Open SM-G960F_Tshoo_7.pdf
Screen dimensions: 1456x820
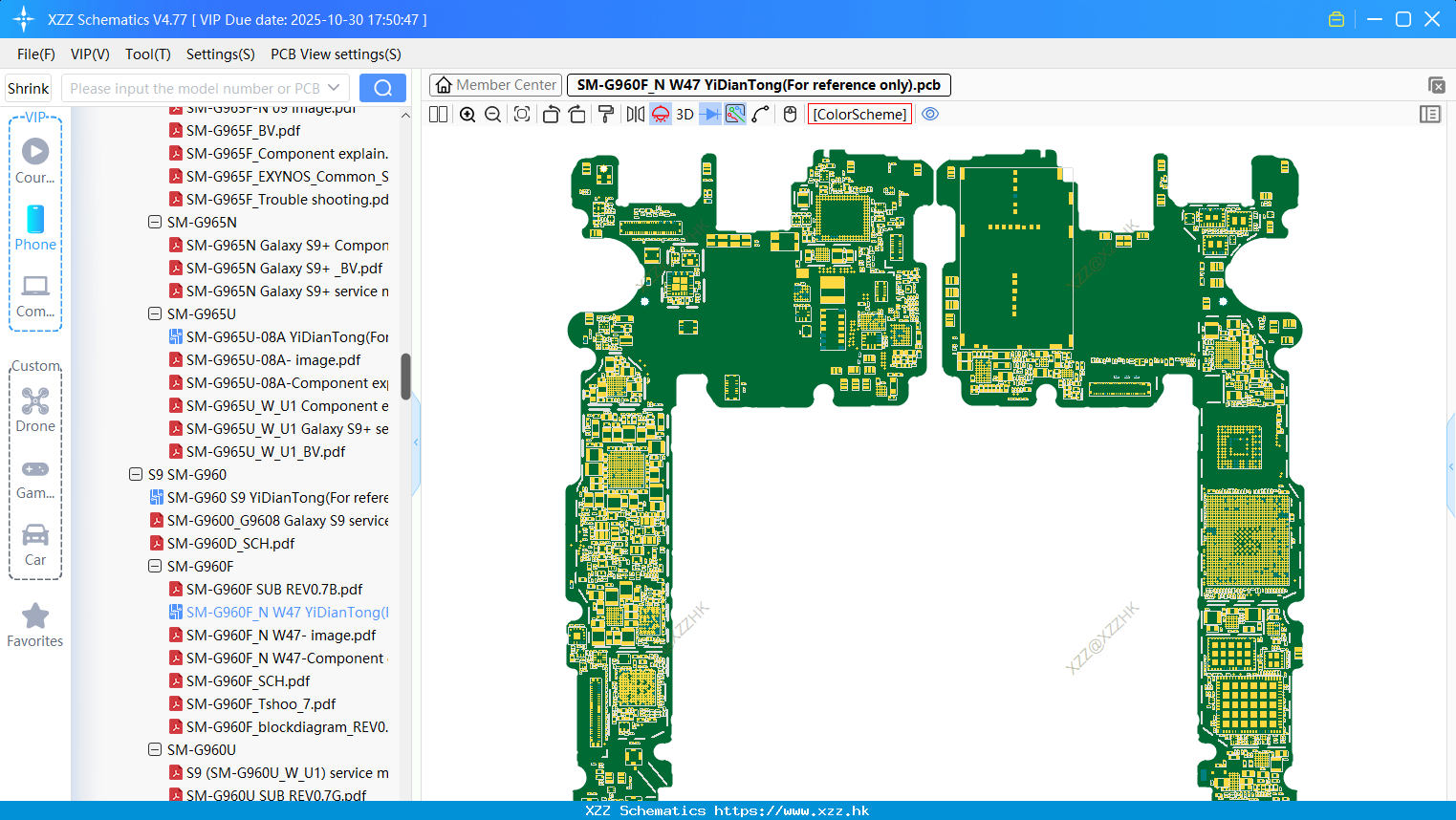pos(261,703)
